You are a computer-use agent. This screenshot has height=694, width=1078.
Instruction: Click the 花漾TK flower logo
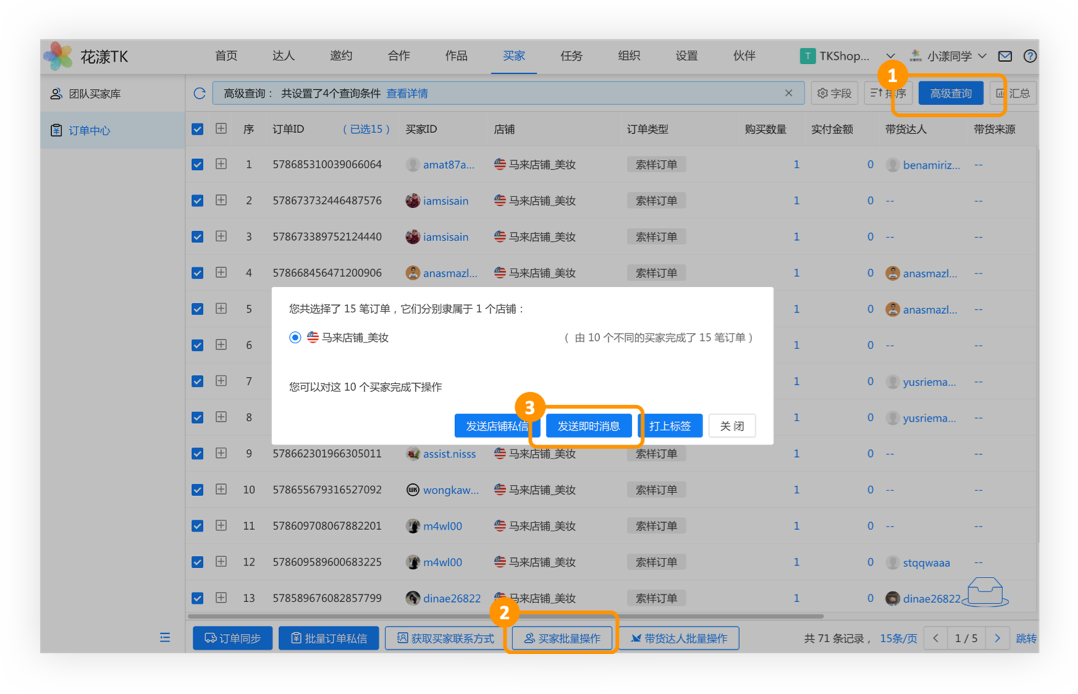pyautogui.click(x=59, y=56)
